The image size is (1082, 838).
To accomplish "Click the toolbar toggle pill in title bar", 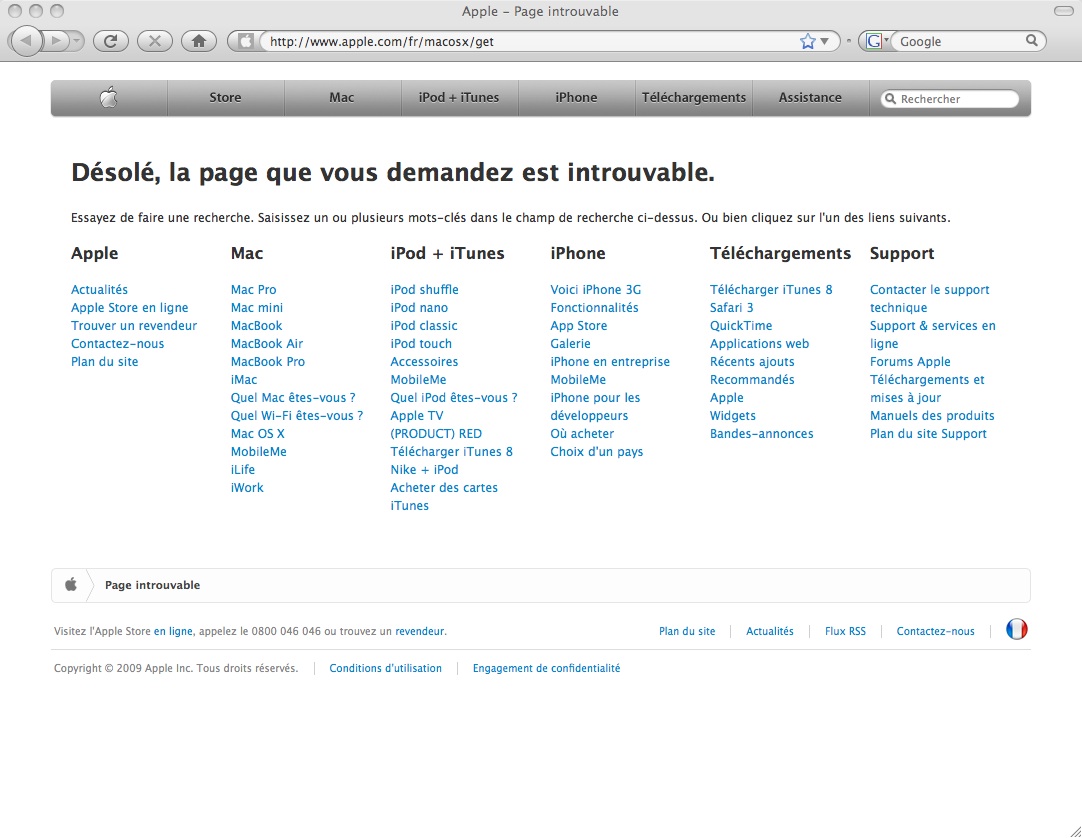I will (1064, 11).
